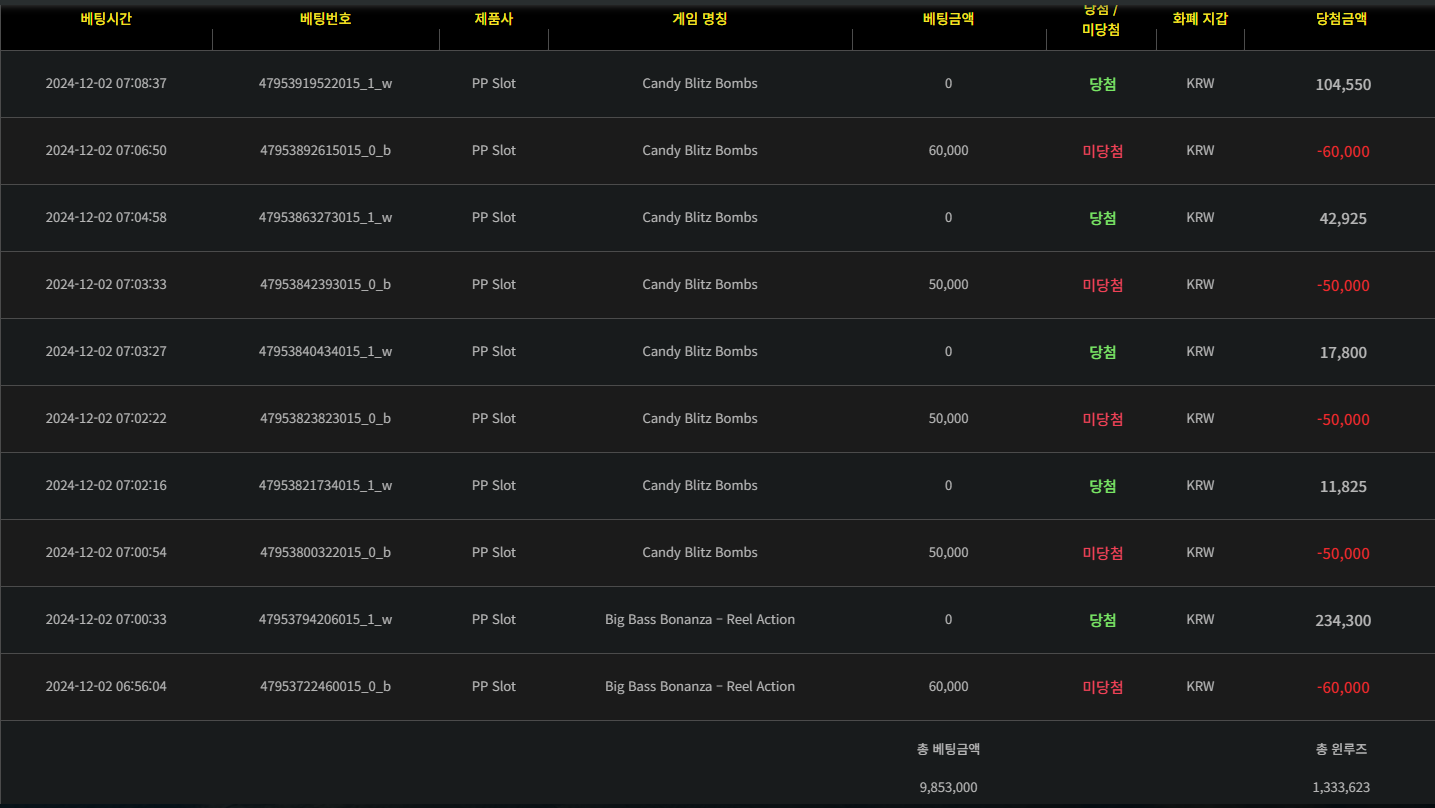The image size is (1435, 808).
Task: Click Big Bass Bonanza game at 06:56:04
Action: [x=700, y=687]
